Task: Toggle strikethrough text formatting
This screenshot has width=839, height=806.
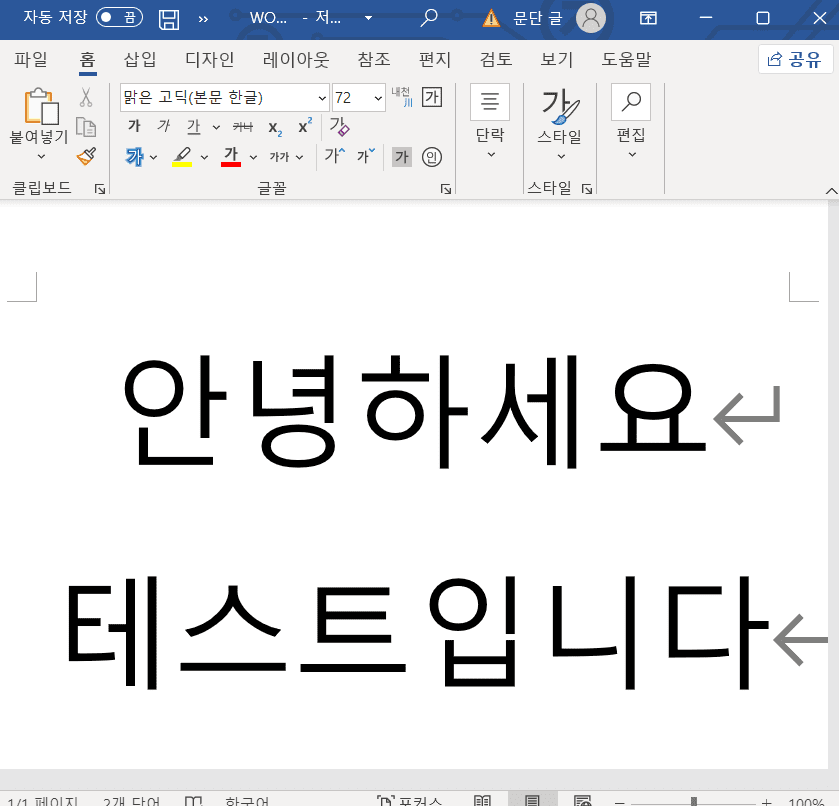Action: (242, 127)
